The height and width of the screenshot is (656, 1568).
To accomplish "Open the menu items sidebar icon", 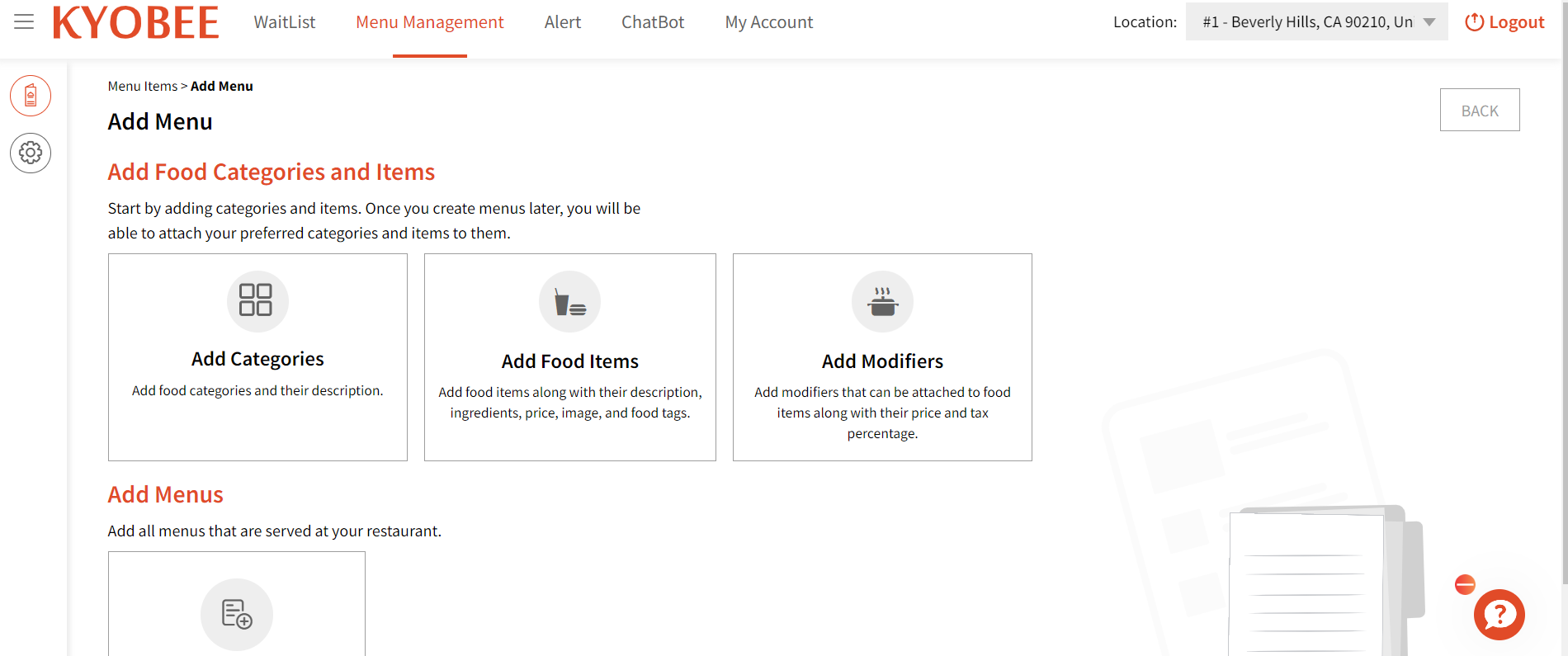I will click(31, 96).
